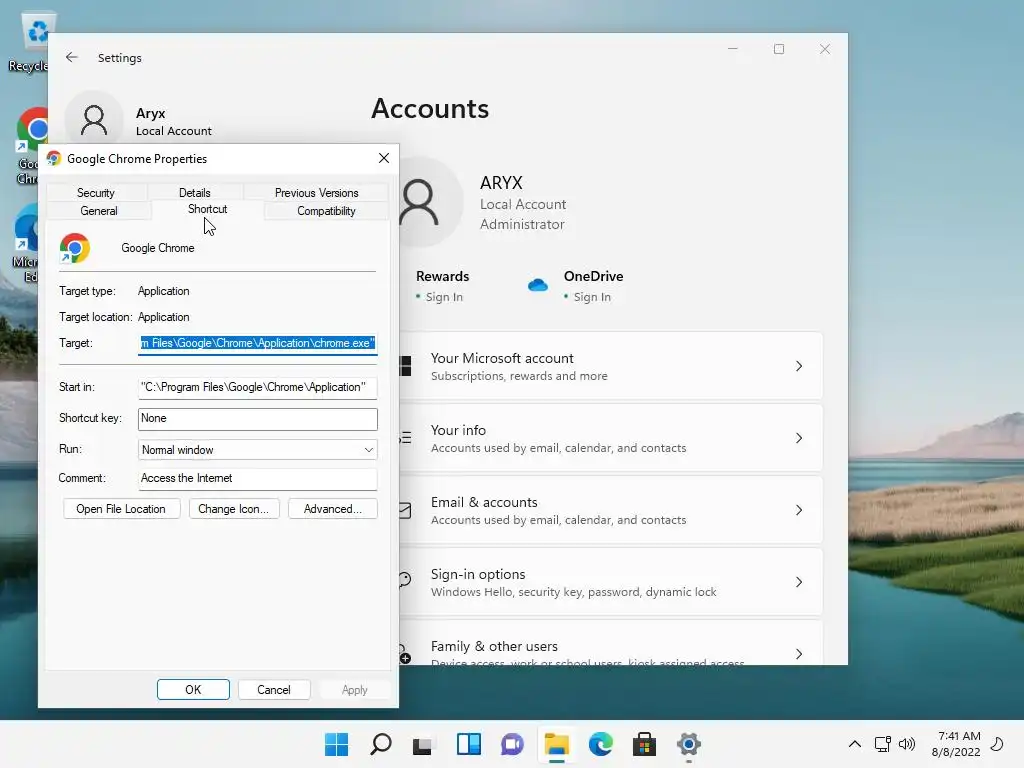The image size is (1024, 768).
Task: Confirm with the OK button
Action: click(193, 690)
